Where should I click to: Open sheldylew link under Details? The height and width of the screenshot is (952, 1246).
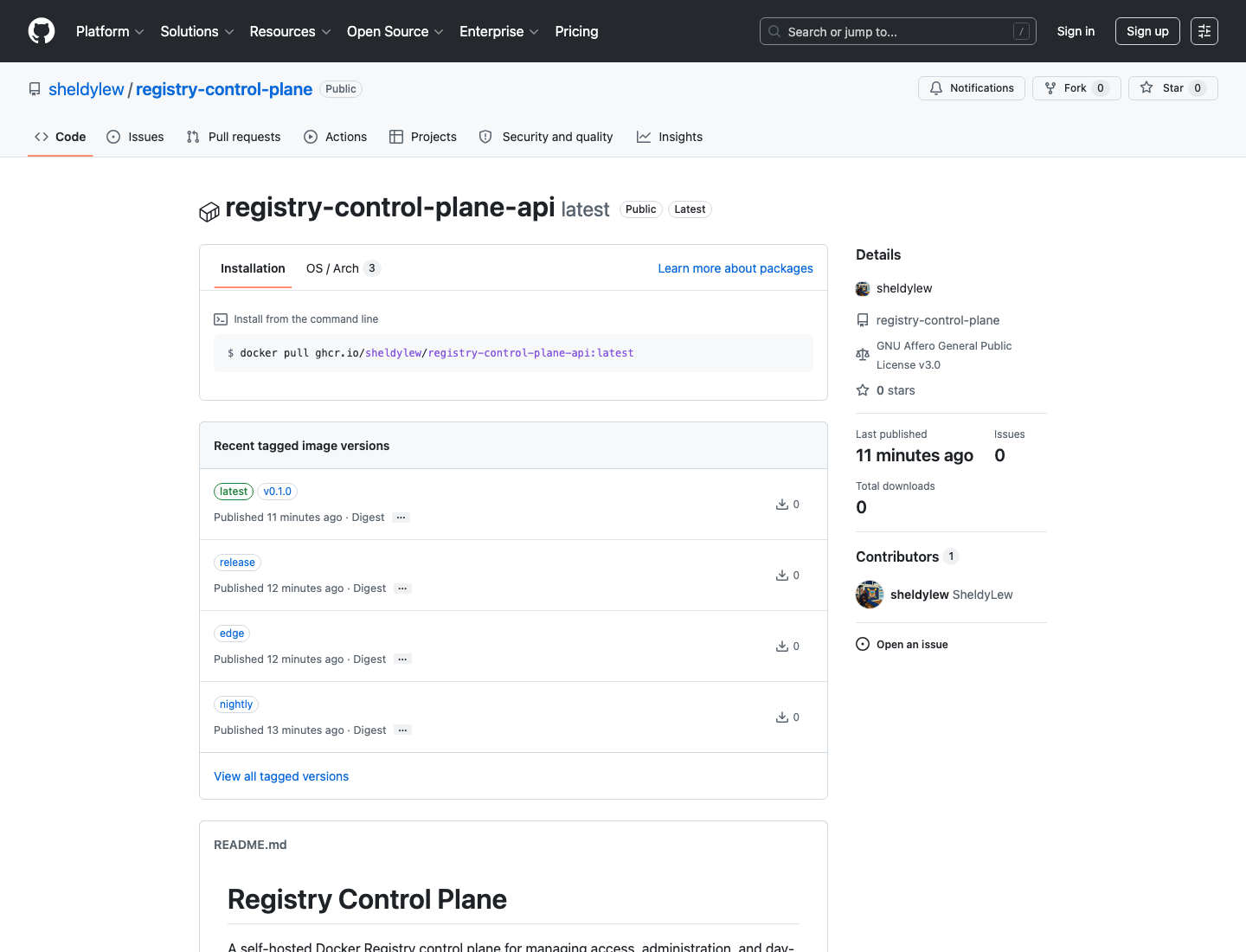click(x=904, y=288)
